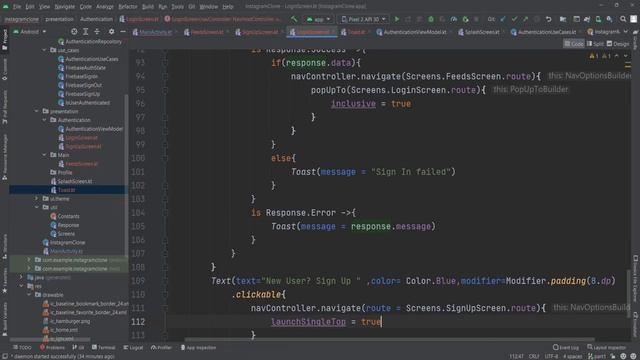Open the Layout Inspector
640x360 pixels.
click(x=606, y=348)
